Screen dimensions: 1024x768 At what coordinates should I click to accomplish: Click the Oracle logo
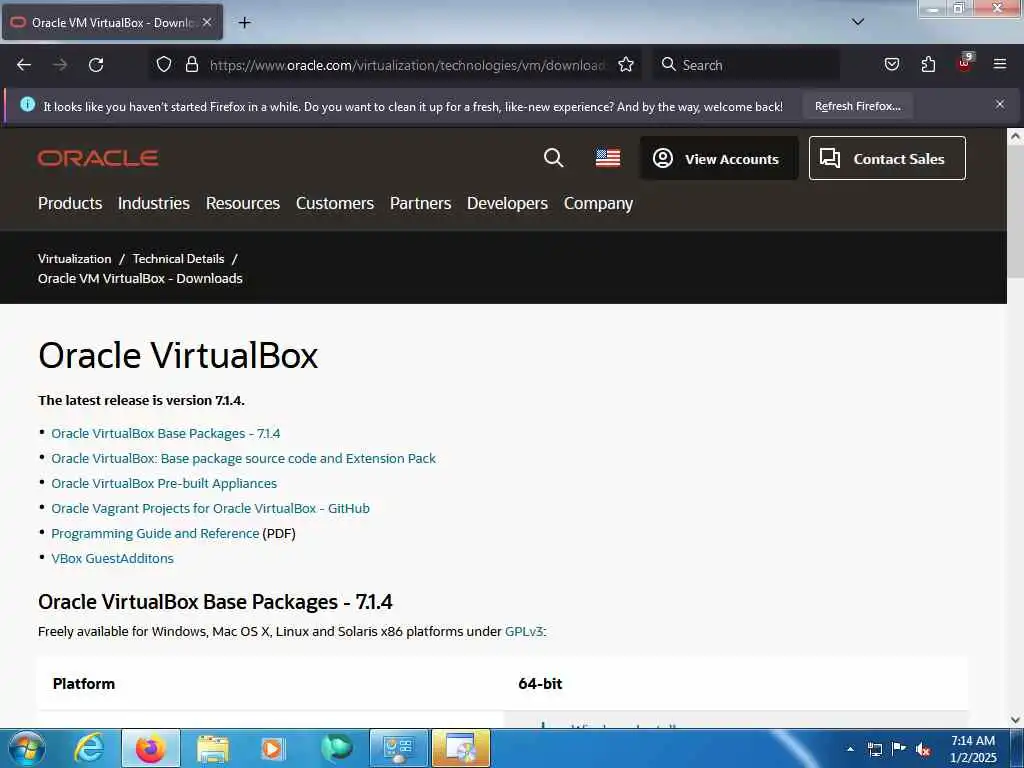coord(98,158)
